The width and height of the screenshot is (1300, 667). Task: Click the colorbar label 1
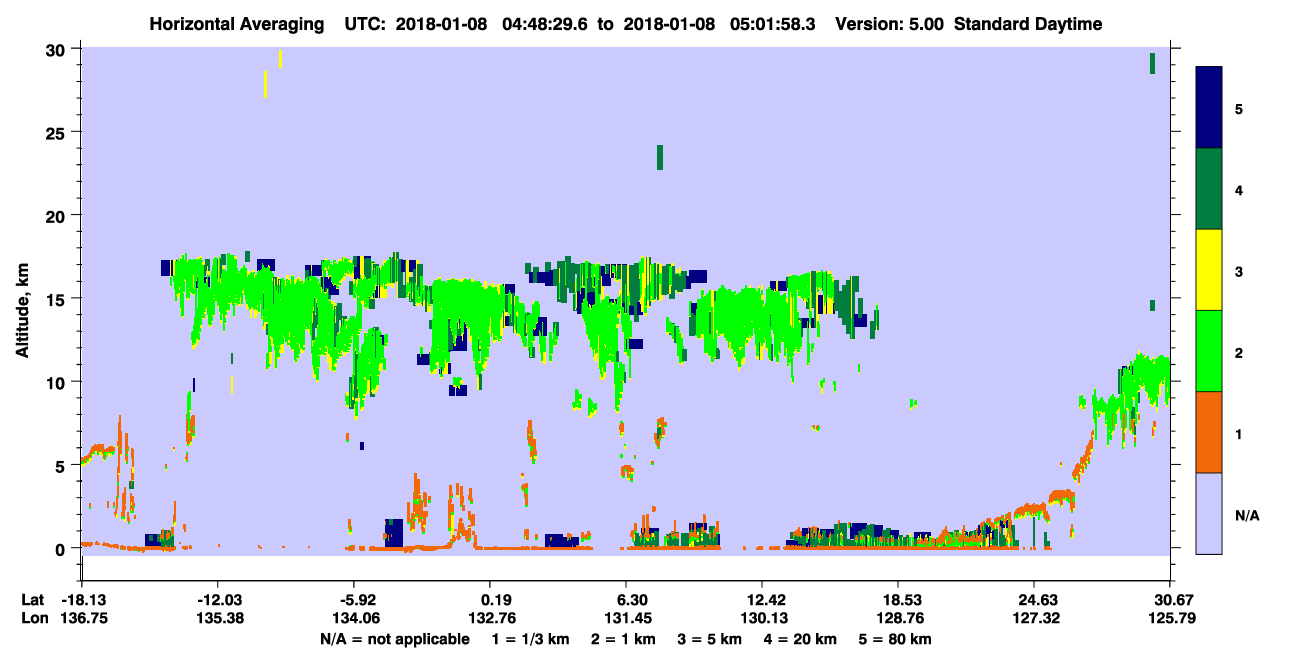(x=1239, y=434)
